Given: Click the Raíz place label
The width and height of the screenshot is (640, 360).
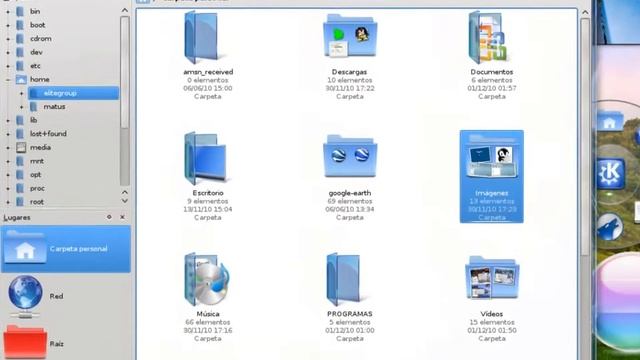Looking at the screenshot, I should 56,344.
